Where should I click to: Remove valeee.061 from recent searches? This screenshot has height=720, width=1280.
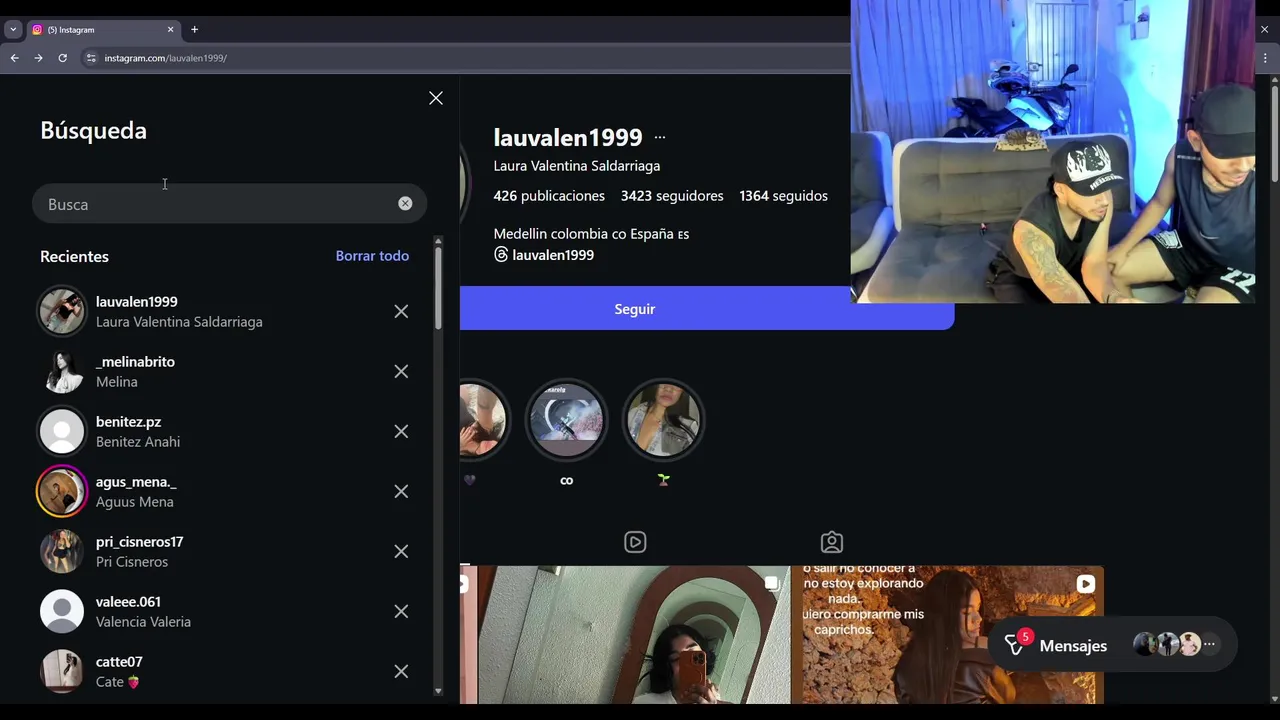401,612
